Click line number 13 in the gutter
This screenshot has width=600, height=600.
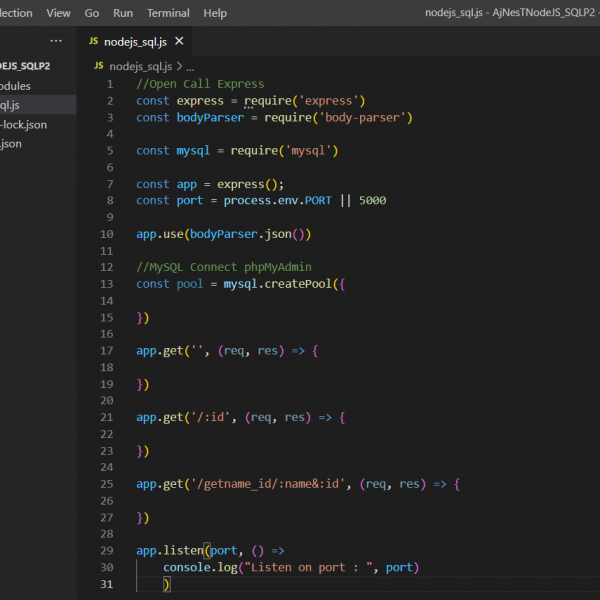click(x=107, y=284)
